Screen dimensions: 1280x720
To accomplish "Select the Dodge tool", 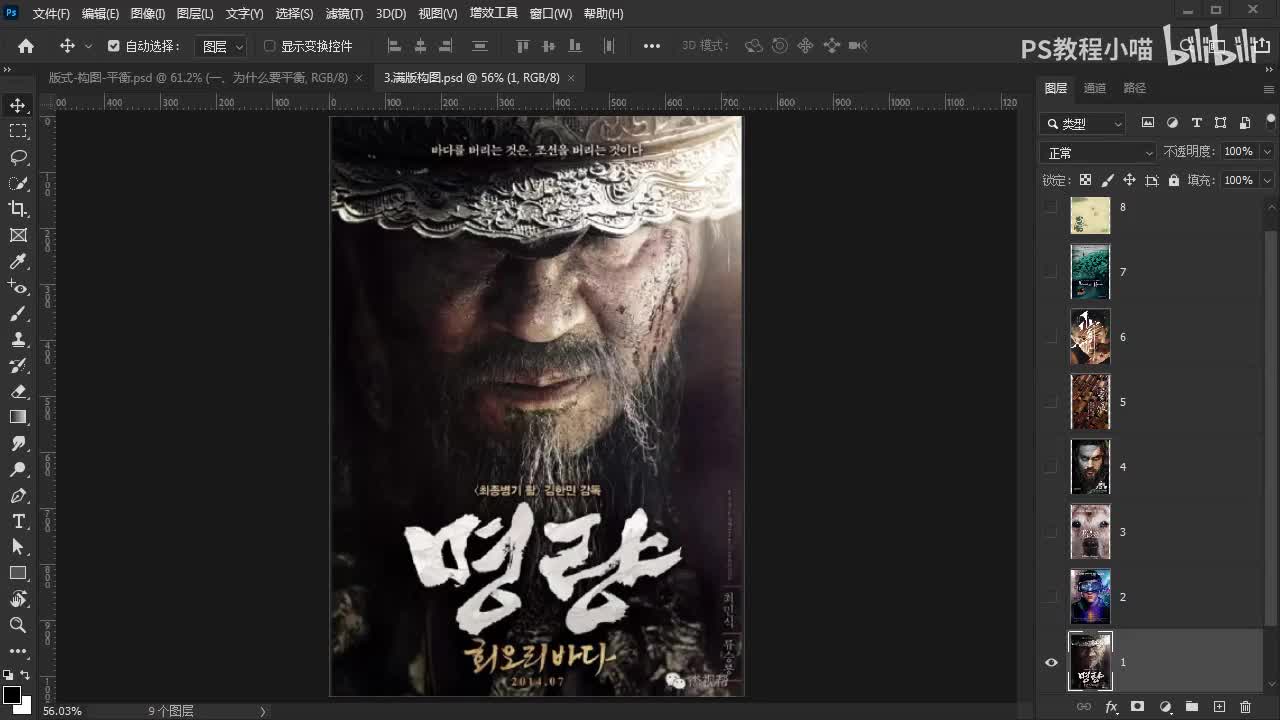I will click(x=18, y=469).
